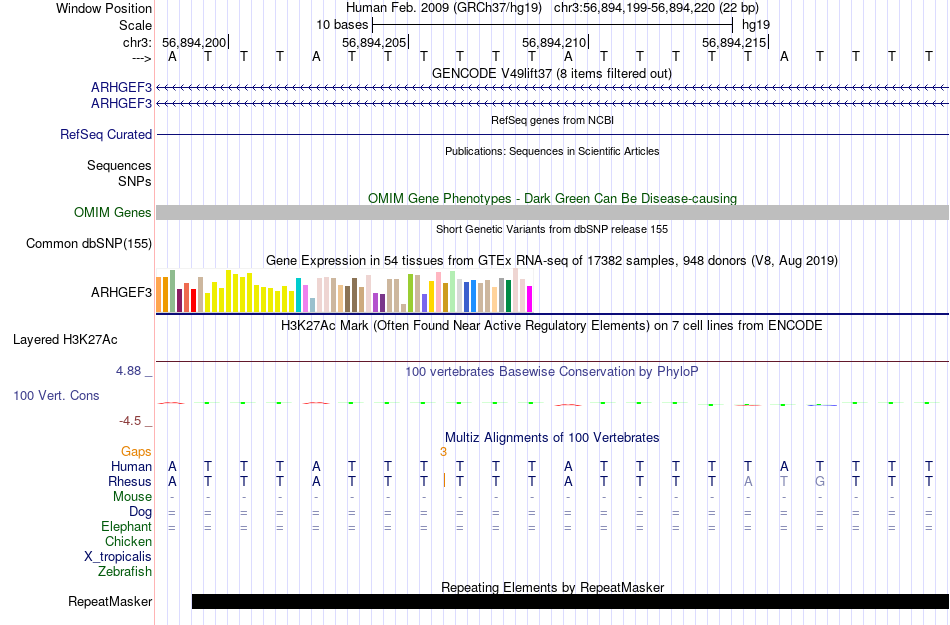Click the Zebrafish alignment row label
The width and height of the screenshot is (950, 625).
(x=125, y=571)
